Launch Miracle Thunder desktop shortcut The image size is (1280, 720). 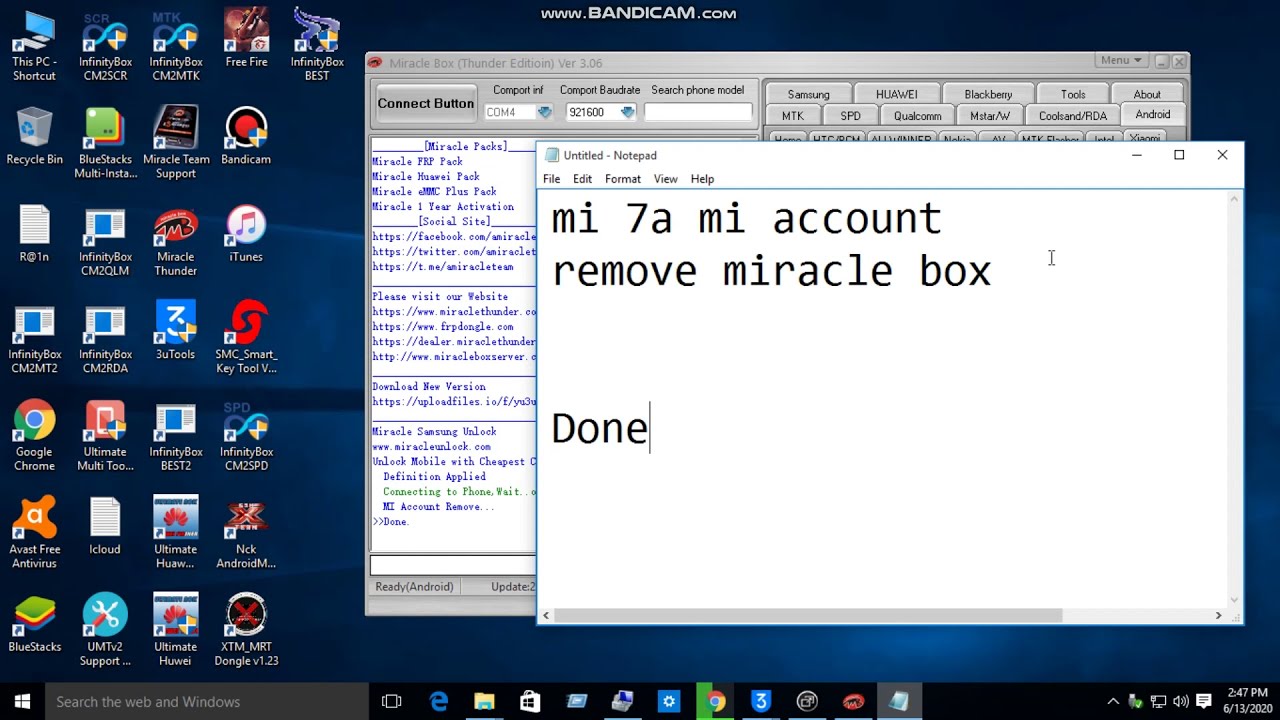[x=176, y=240]
